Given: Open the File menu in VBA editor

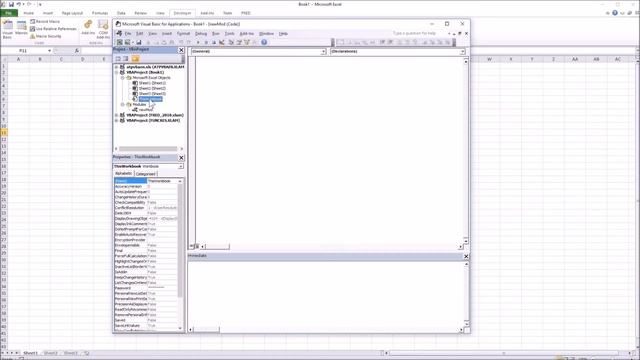Looking at the screenshot, I should 128,33.
